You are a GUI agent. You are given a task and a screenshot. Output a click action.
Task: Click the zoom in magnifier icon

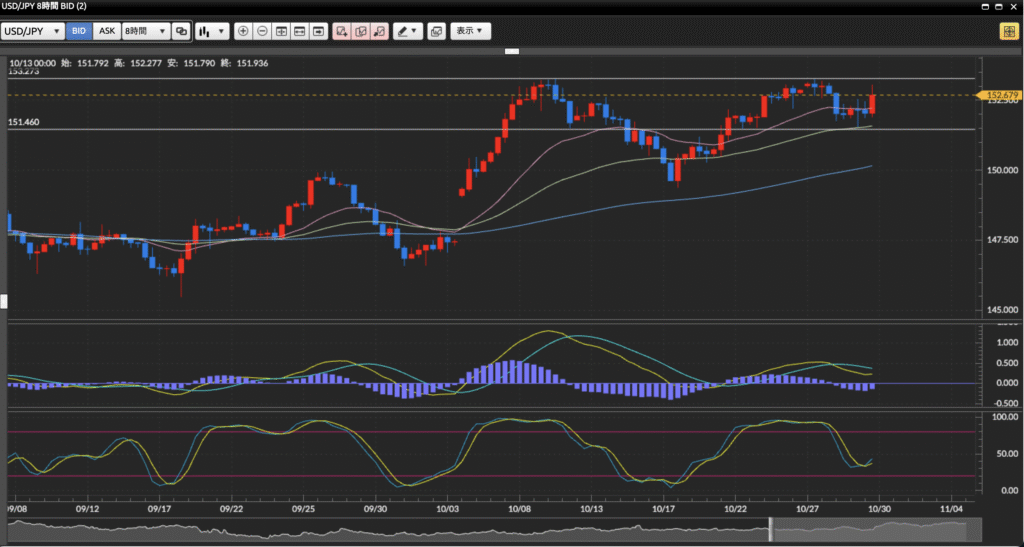tap(243, 31)
